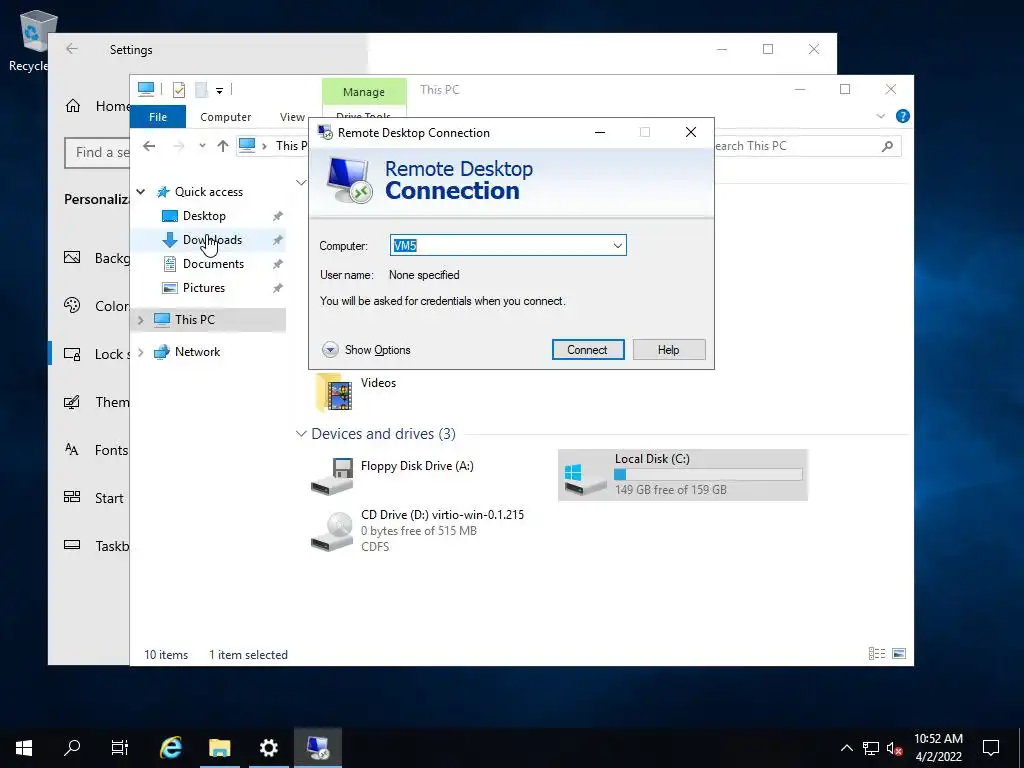Switch to Settings on the taskbar
Viewport: 1024px width, 768px height.
tap(268, 747)
